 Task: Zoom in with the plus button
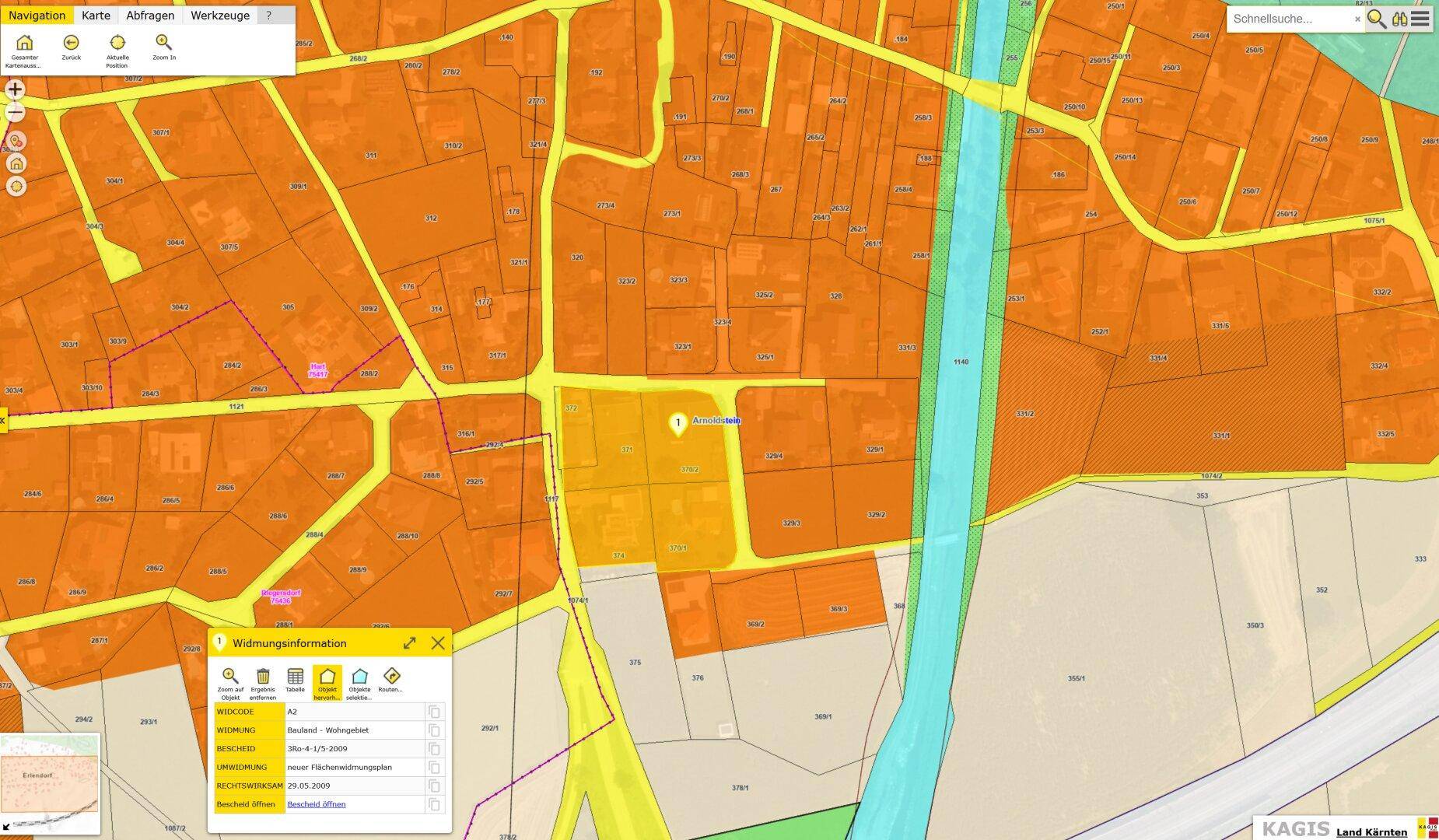tap(15, 89)
